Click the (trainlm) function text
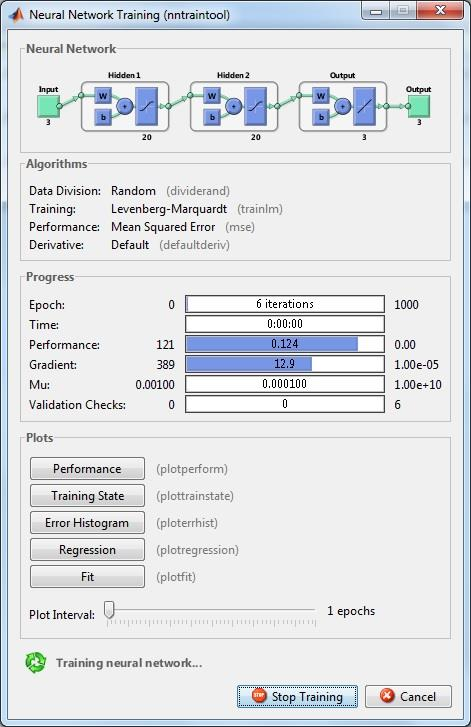This screenshot has height=727, width=471. (x=260, y=209)
